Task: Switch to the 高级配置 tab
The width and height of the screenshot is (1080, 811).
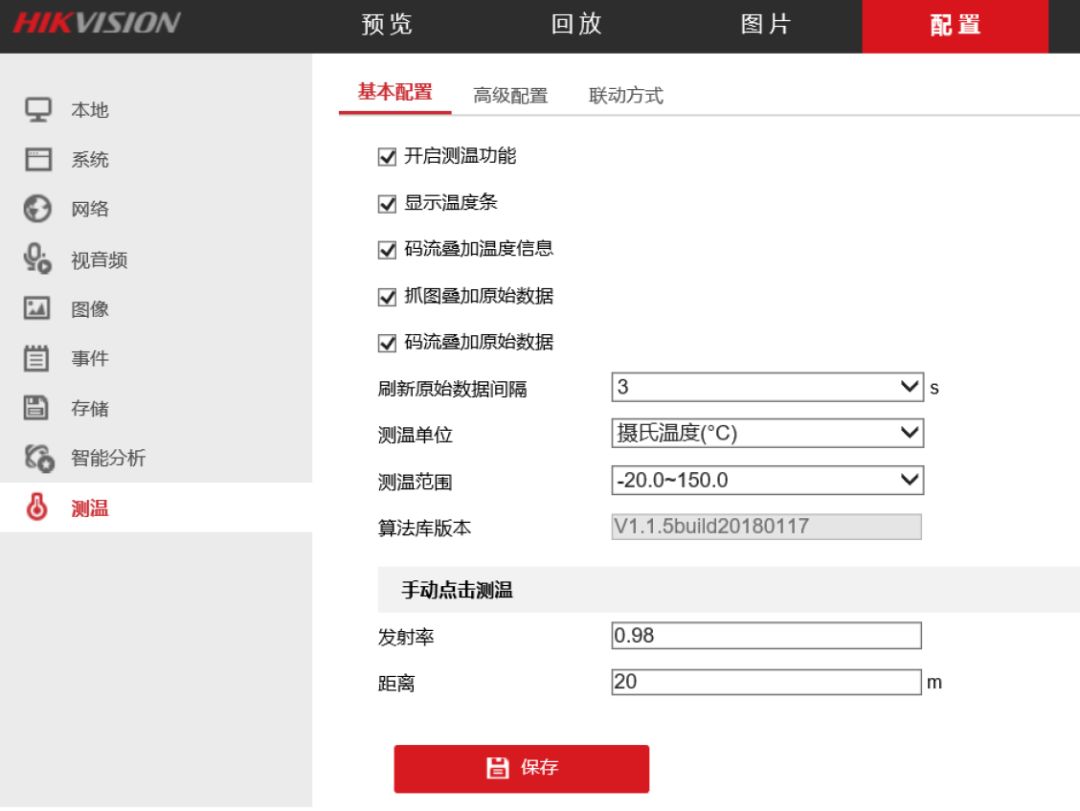Action: (510, 96)
